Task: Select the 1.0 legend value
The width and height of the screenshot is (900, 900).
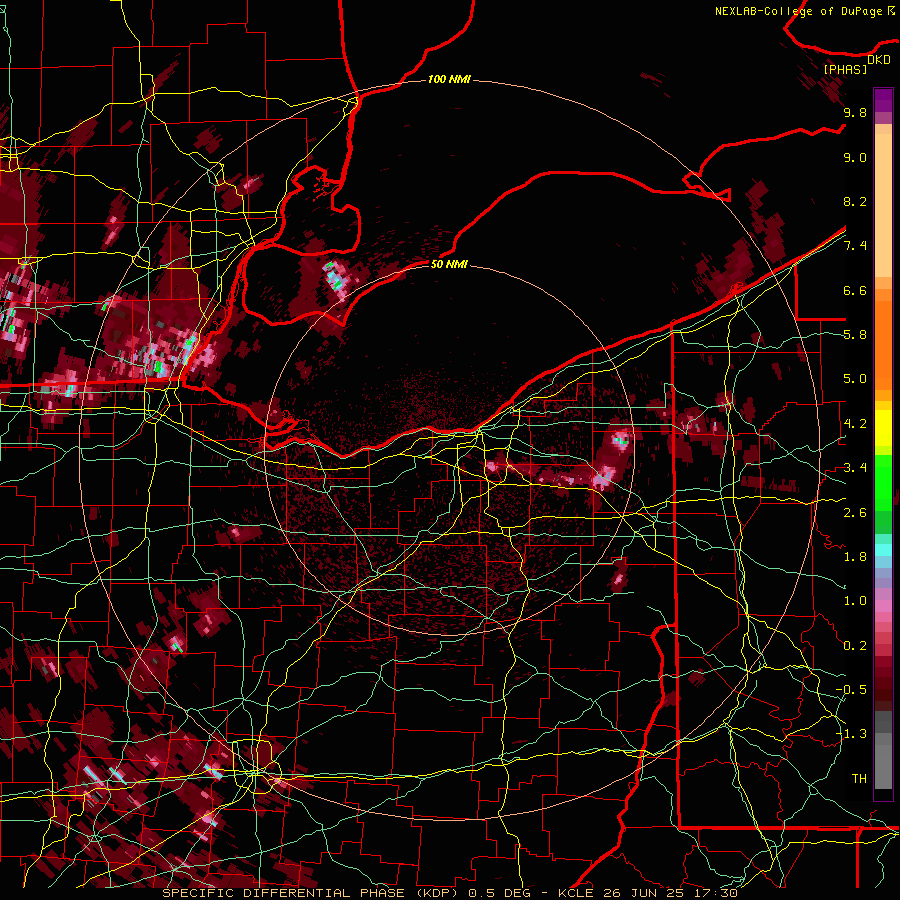Action: (855, 600)
